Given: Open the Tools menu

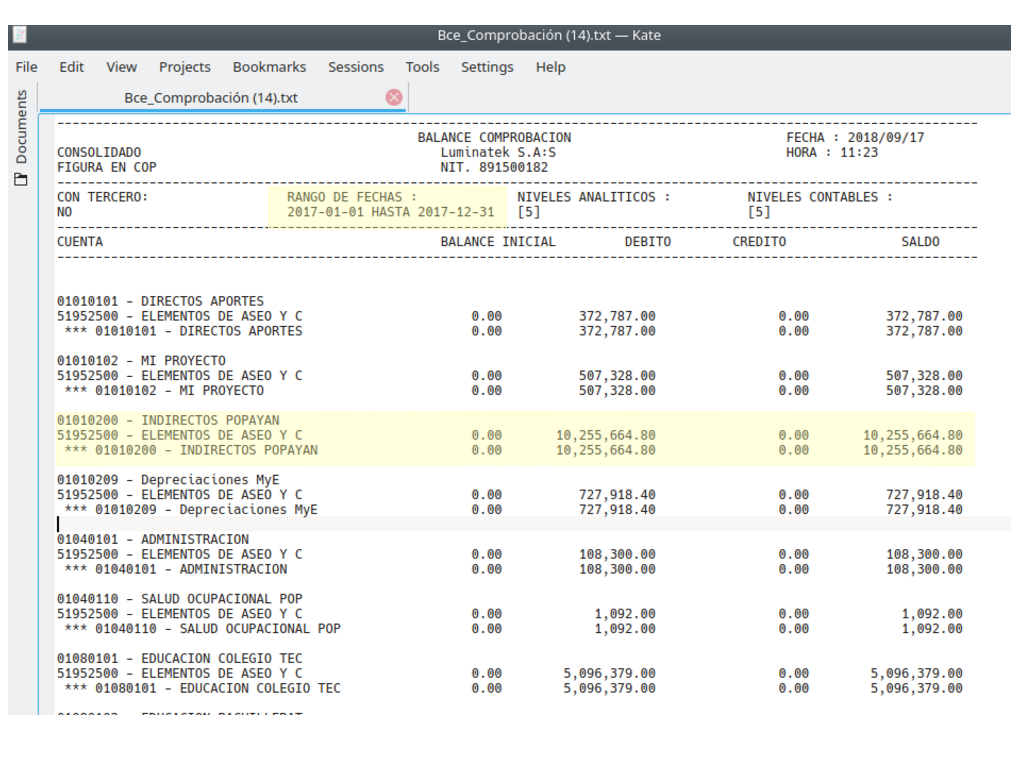Looking at the screenshot, I should 422,67.
